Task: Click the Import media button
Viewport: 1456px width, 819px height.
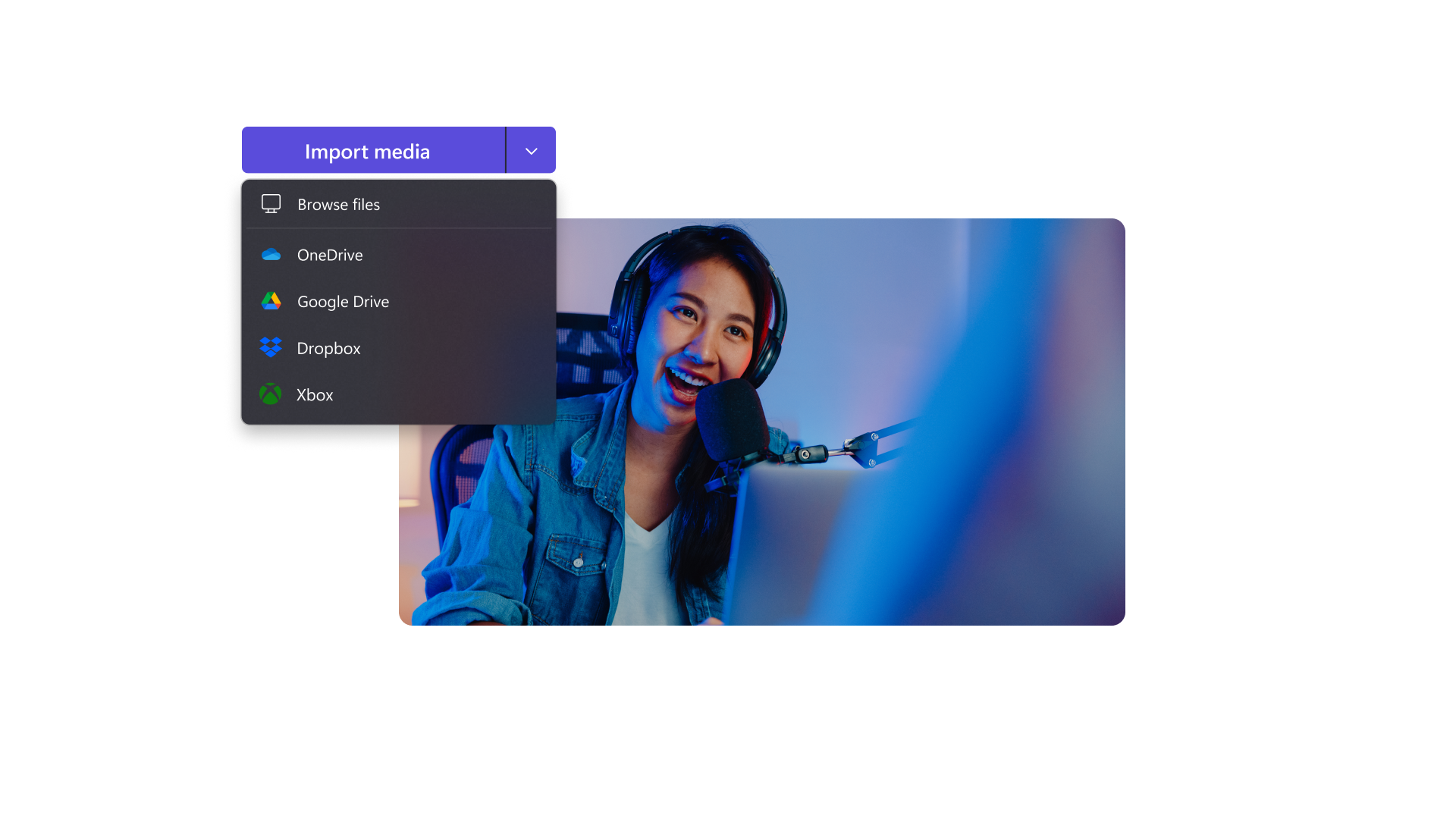Action: pyautogui.click(x=373, y=150)
